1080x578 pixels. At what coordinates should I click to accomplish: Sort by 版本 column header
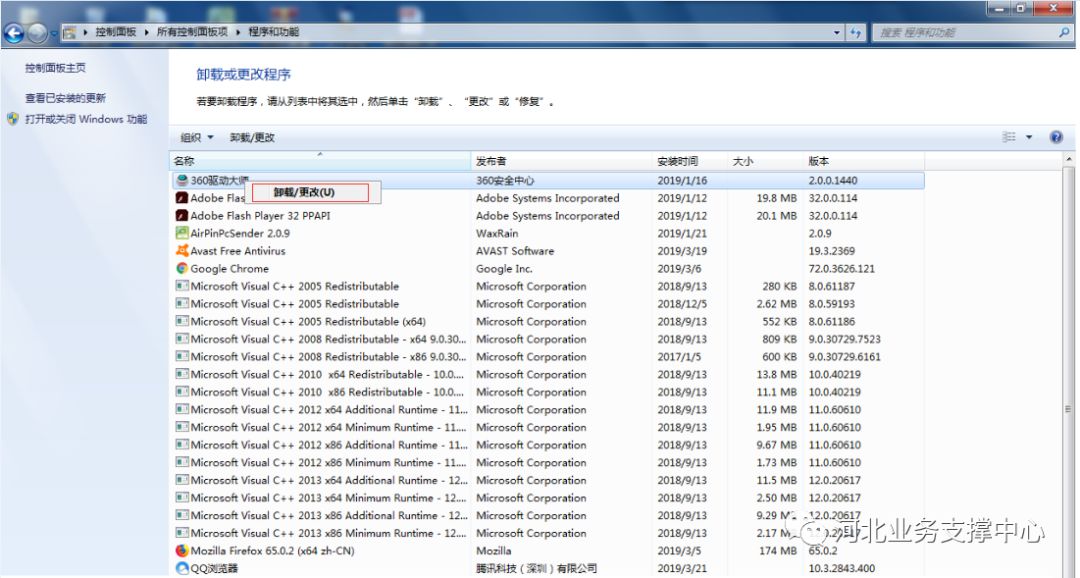click(x=864, y=161)
